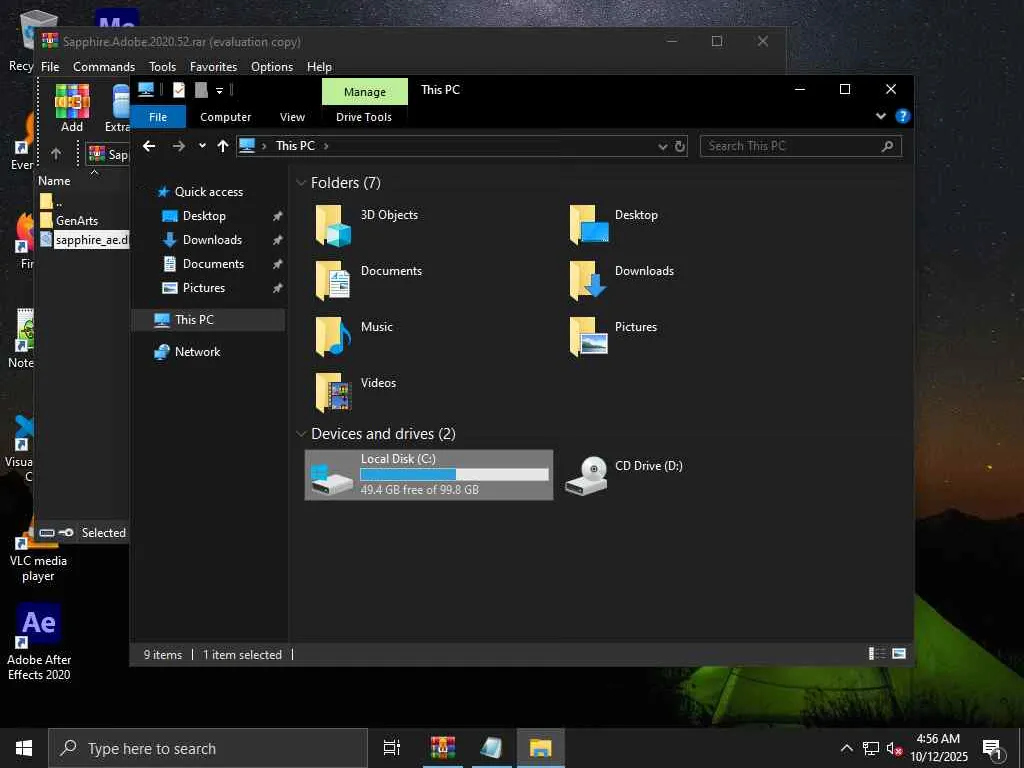Image resolution: width=1024 pixels, height=768 pixels.
Task: Click the Add button in WinRAR toolbar
Action: [x=72, y=108]
